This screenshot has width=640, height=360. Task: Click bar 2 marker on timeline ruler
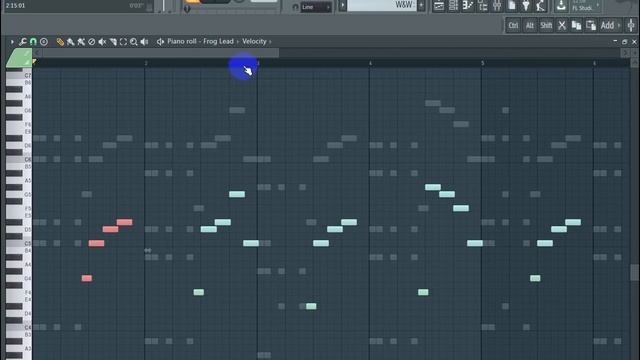(146, 63)
